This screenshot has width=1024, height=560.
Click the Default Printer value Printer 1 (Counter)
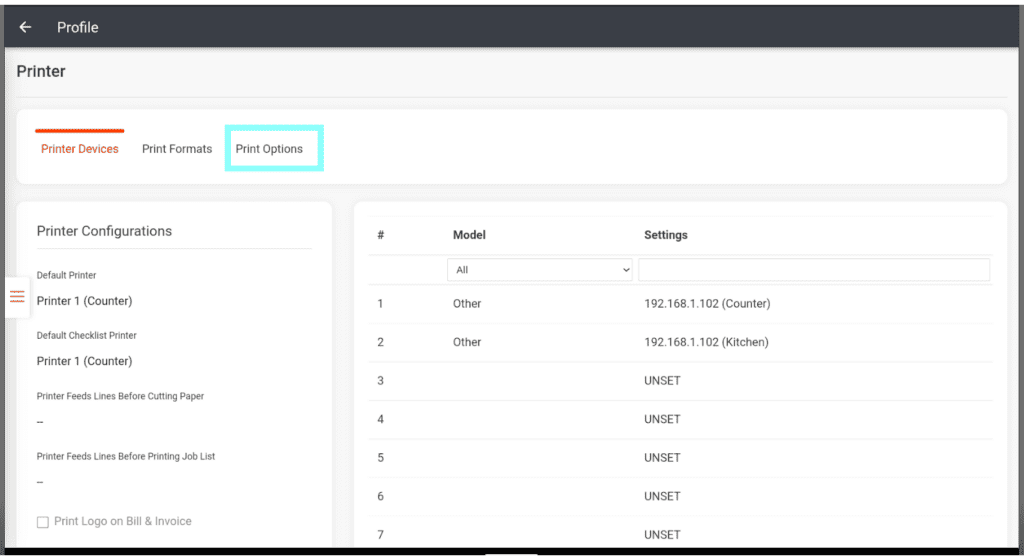[x=84, y=301]
